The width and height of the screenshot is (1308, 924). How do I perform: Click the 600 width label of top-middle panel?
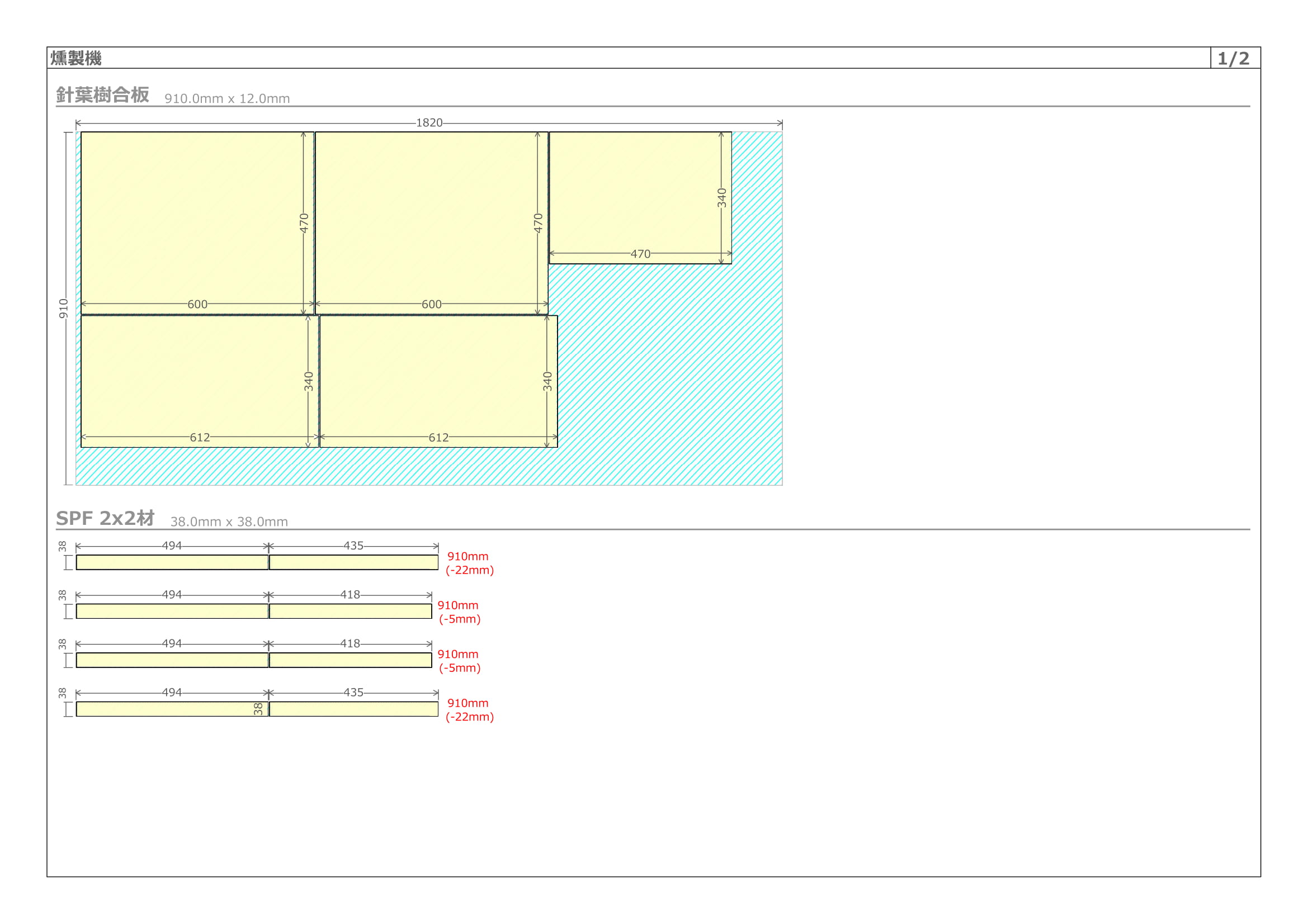(431, 304)
